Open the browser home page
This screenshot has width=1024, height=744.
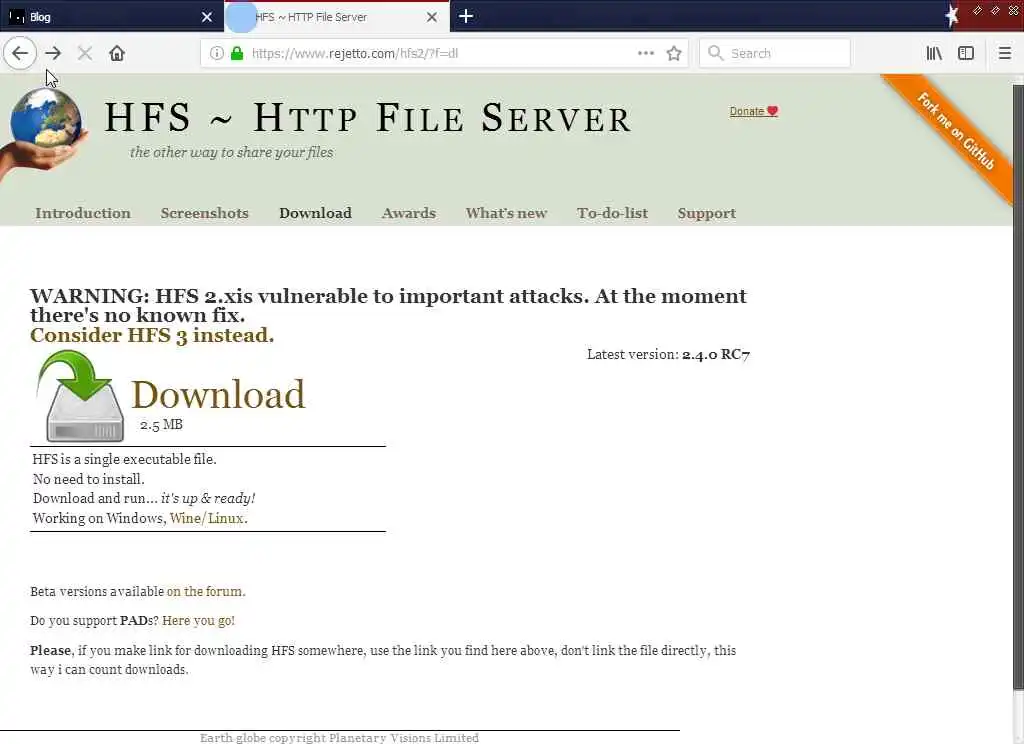coord(117,53)
